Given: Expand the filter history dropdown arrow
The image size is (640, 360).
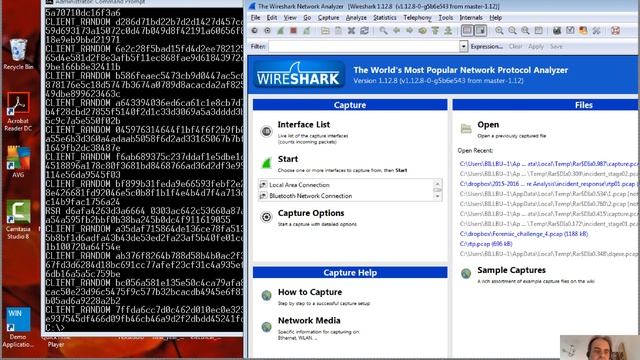Looking at the screenshot, I should [463, 47].
